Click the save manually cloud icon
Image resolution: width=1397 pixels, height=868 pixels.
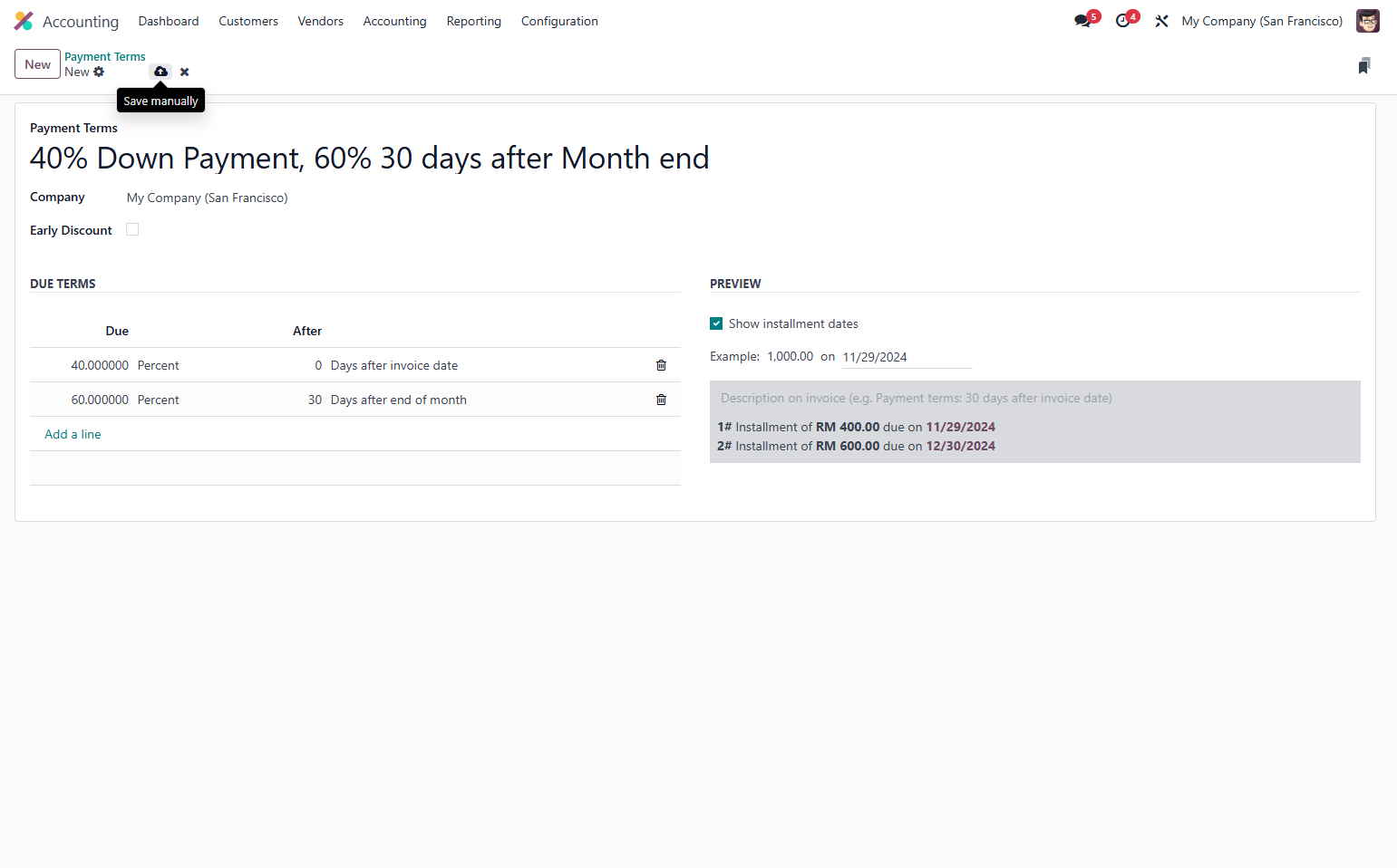tap(160, 72)
